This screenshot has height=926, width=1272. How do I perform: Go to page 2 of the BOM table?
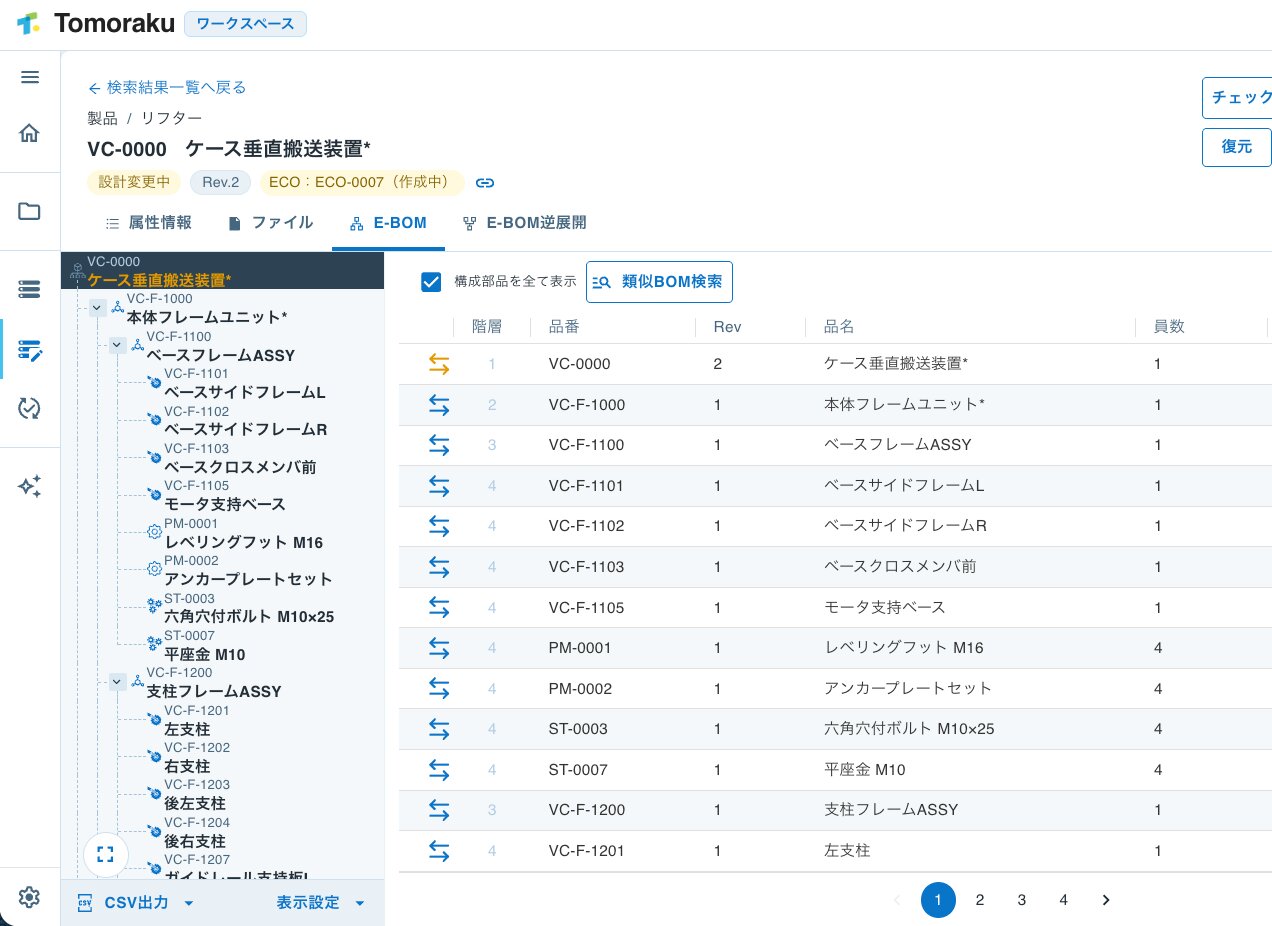pos(980,900)
